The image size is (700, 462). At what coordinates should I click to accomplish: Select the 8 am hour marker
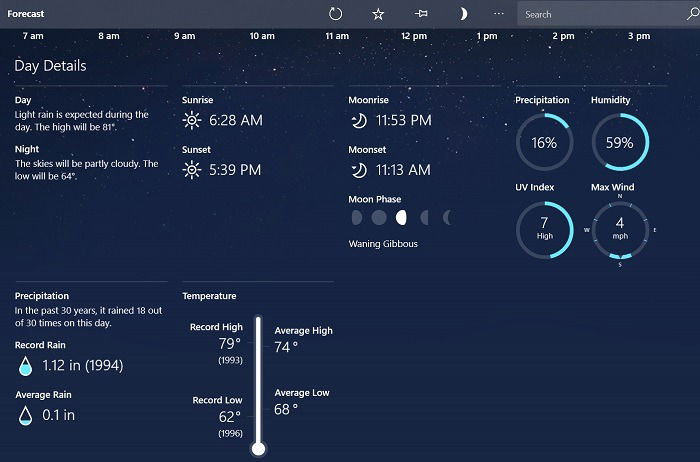pyautogui.click(x=109, y=36)
